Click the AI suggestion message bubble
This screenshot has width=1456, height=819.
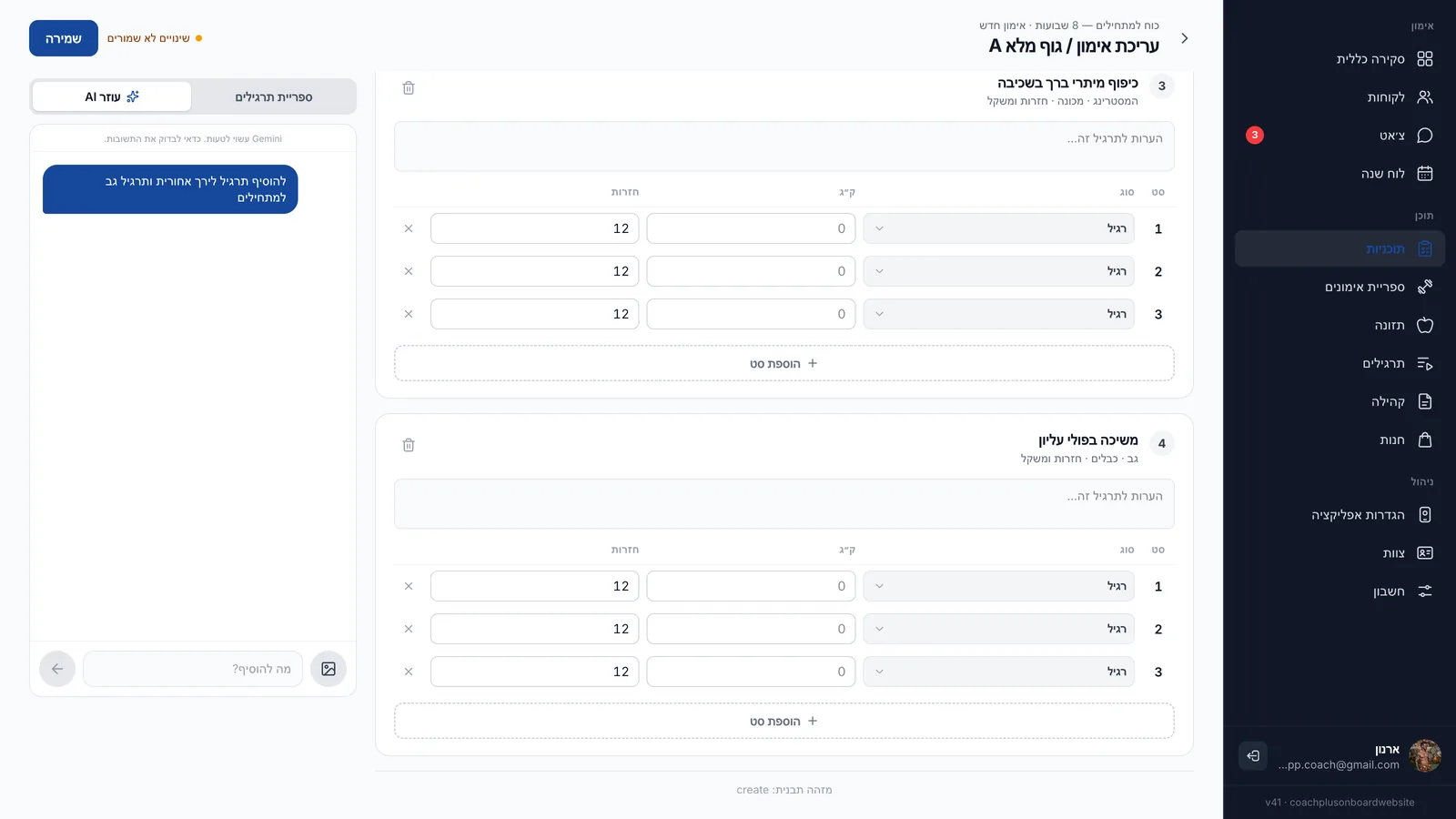(x=170, y=189)
